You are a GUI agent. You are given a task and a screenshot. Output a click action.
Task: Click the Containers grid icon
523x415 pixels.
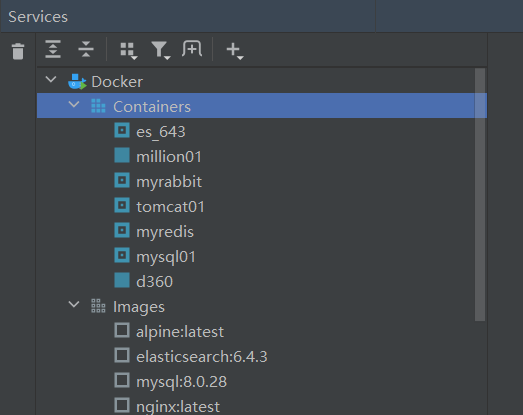pyautogui.click(x=98, y=106)
